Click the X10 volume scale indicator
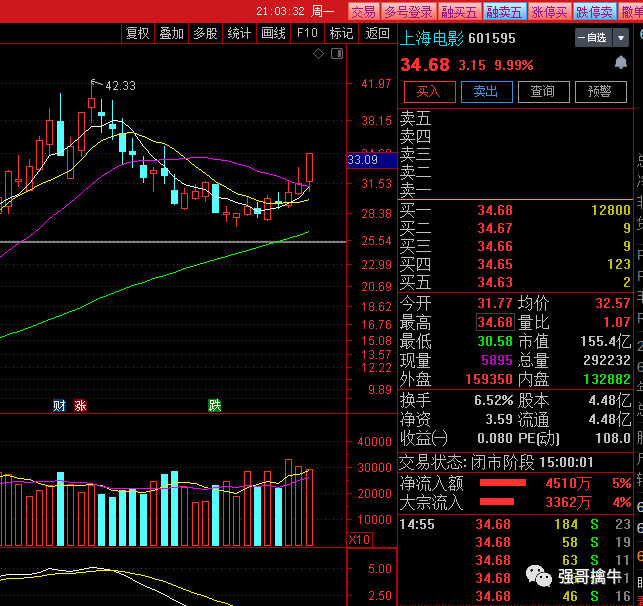The image size is (643, 606). click(x=360, y=539)
